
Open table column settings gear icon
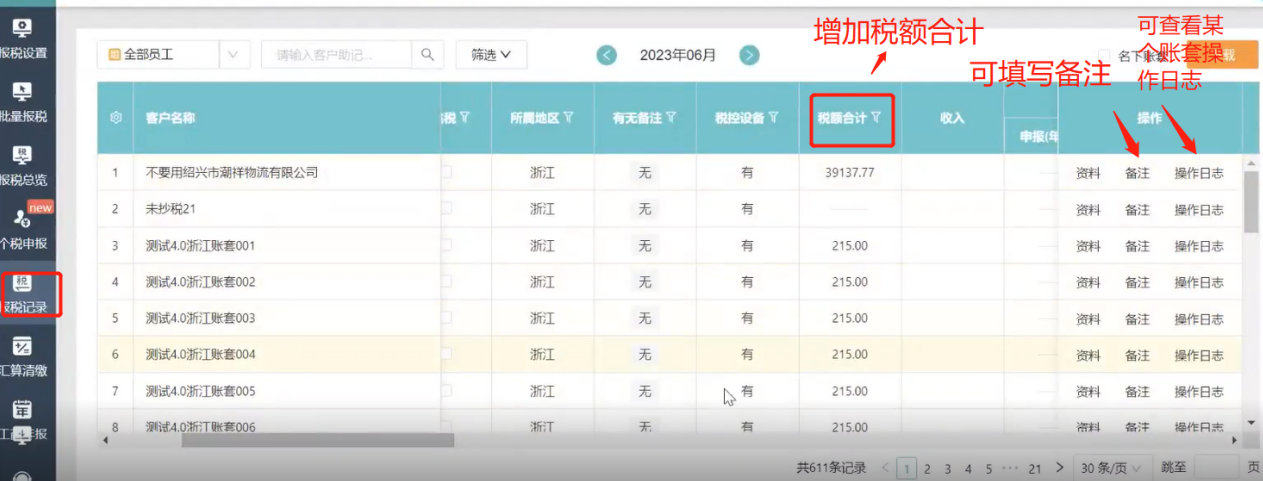tap(116, 118)
